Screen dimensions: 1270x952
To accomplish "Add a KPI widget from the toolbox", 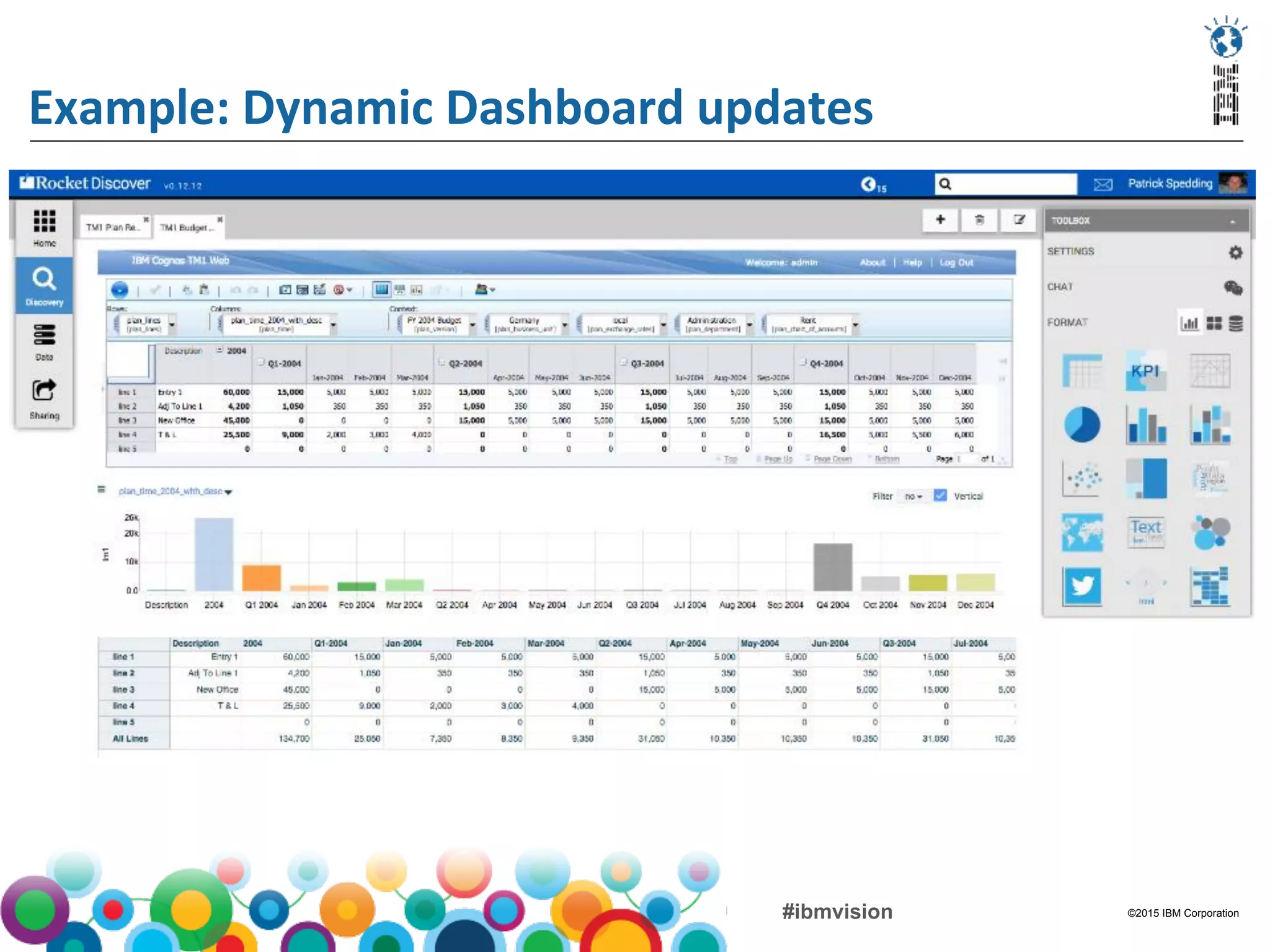I will [1145, 371].
